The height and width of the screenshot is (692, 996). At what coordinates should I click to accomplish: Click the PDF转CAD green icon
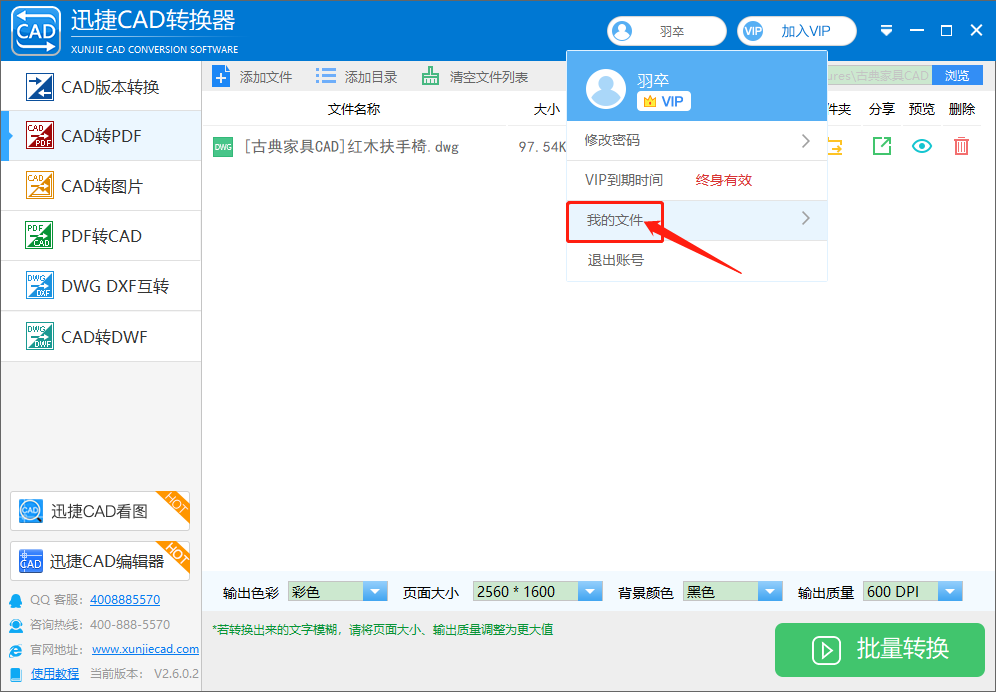(x=39, y=236)
